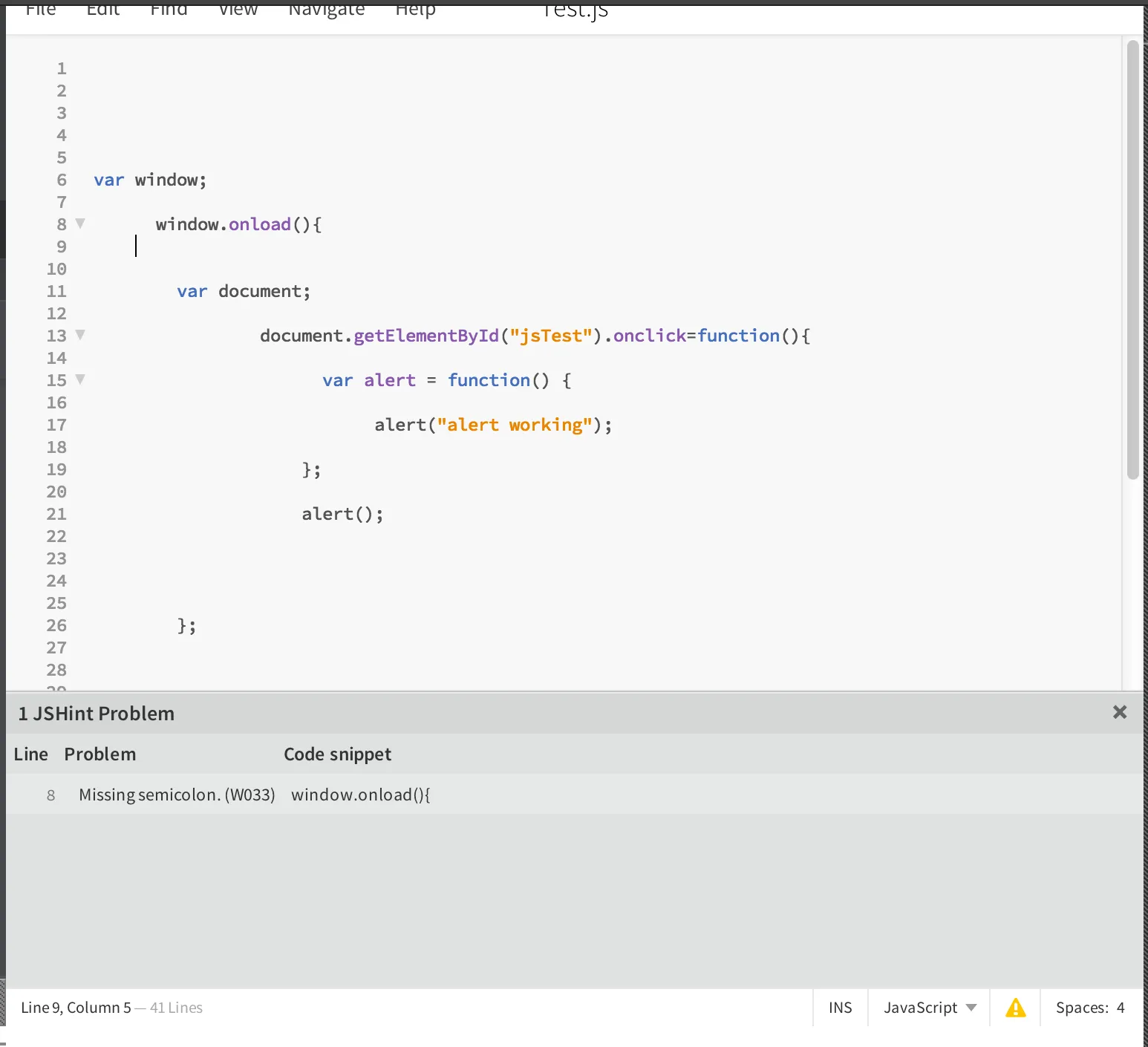The image size is (1148, 1047).
Task: Open the View menu
Action: (238, 10)
